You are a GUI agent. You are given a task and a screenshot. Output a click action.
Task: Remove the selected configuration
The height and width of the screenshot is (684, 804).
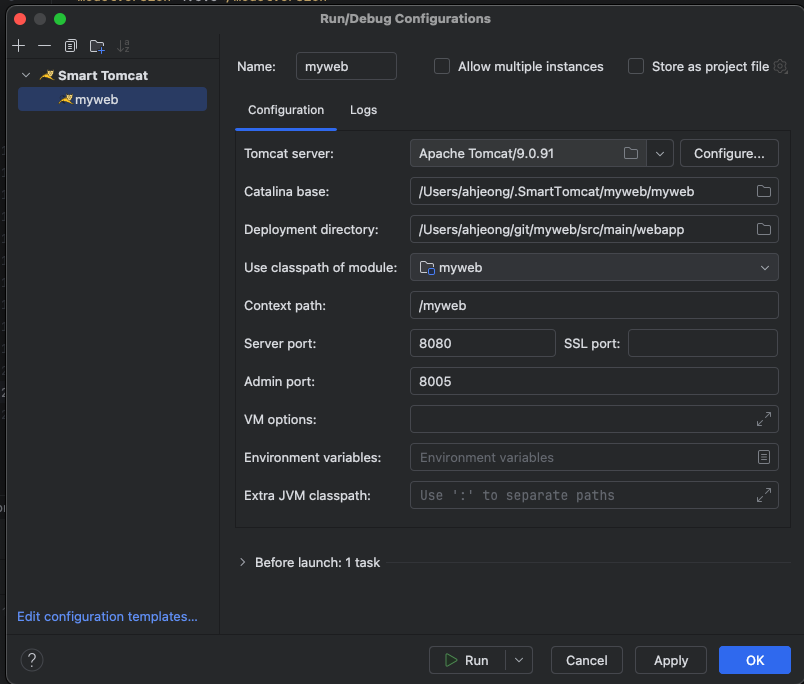point(44,46)
